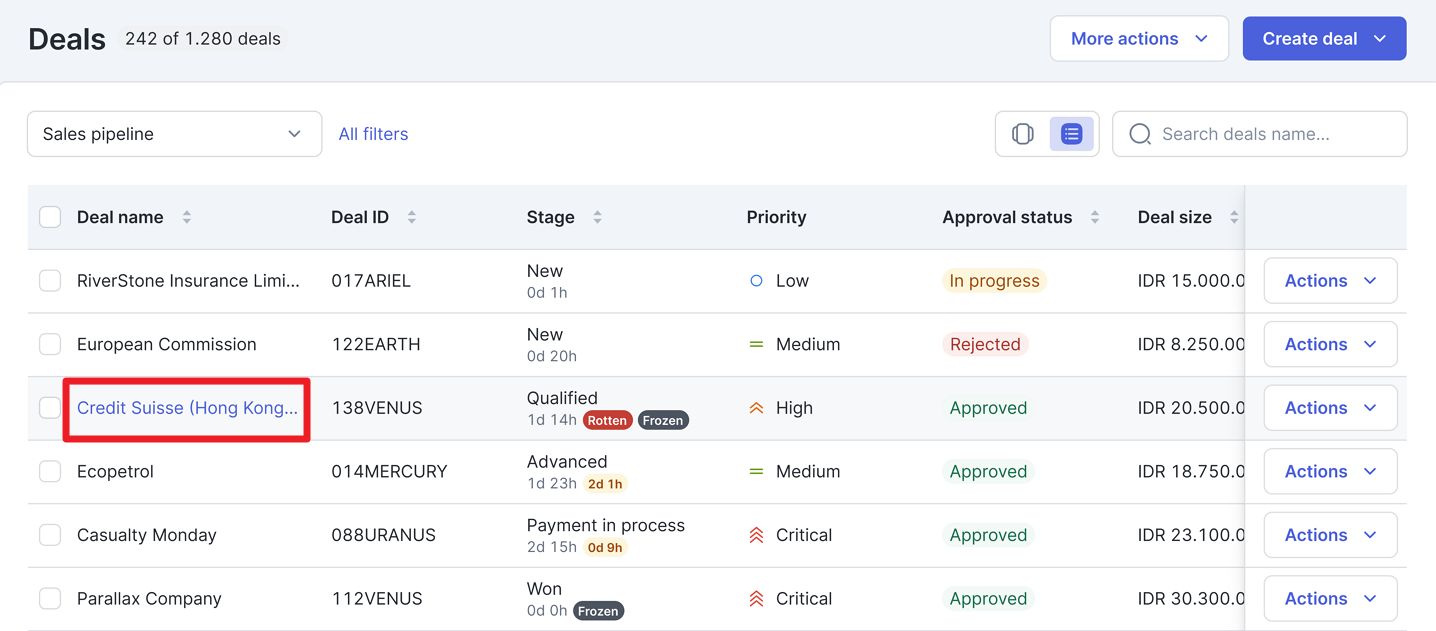
Task: Click deal ID 088URANUS
Action: tap(383, 535)
